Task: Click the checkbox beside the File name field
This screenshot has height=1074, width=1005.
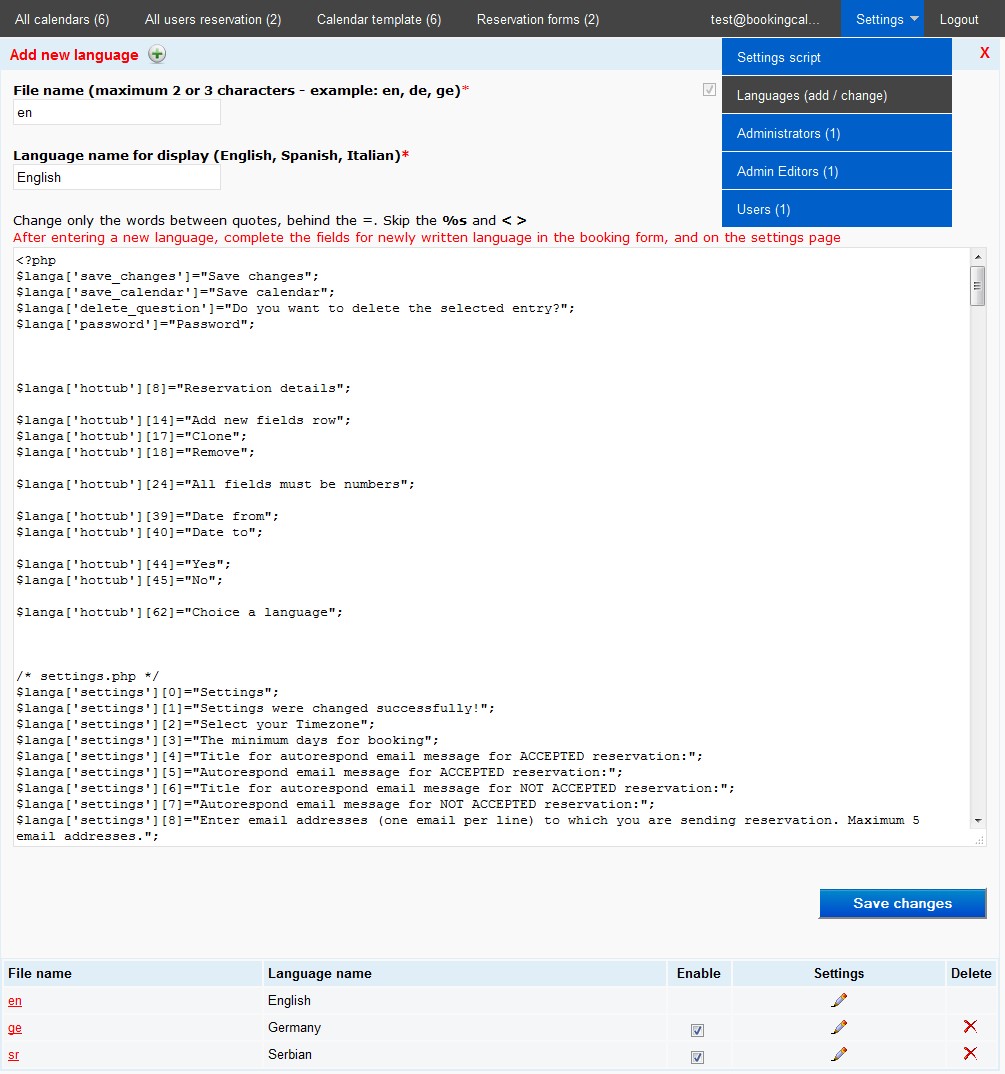Action: click(709, 90)
